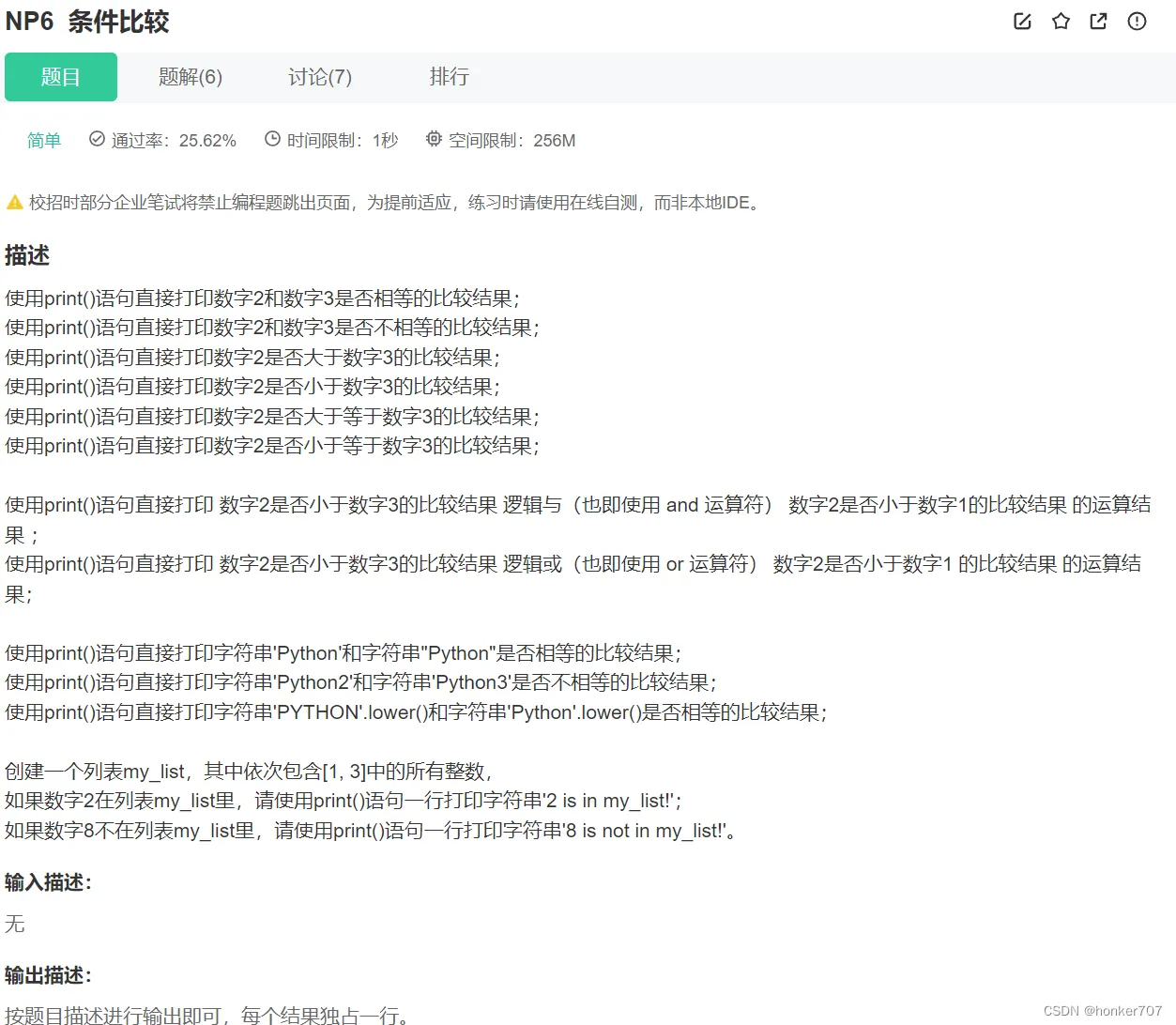Click the 输出描述 section heading

click(x=49, y=974)
